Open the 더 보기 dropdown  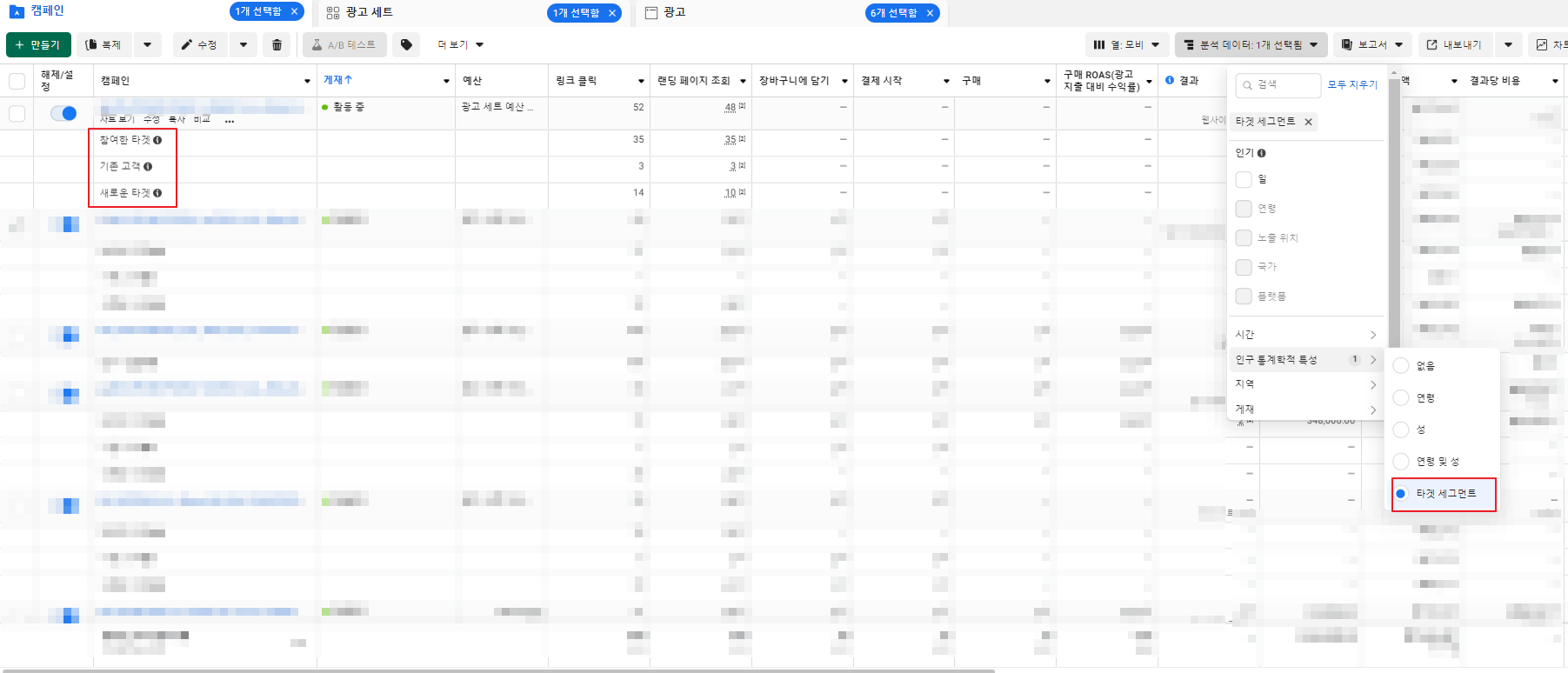(x=460, y=45)
